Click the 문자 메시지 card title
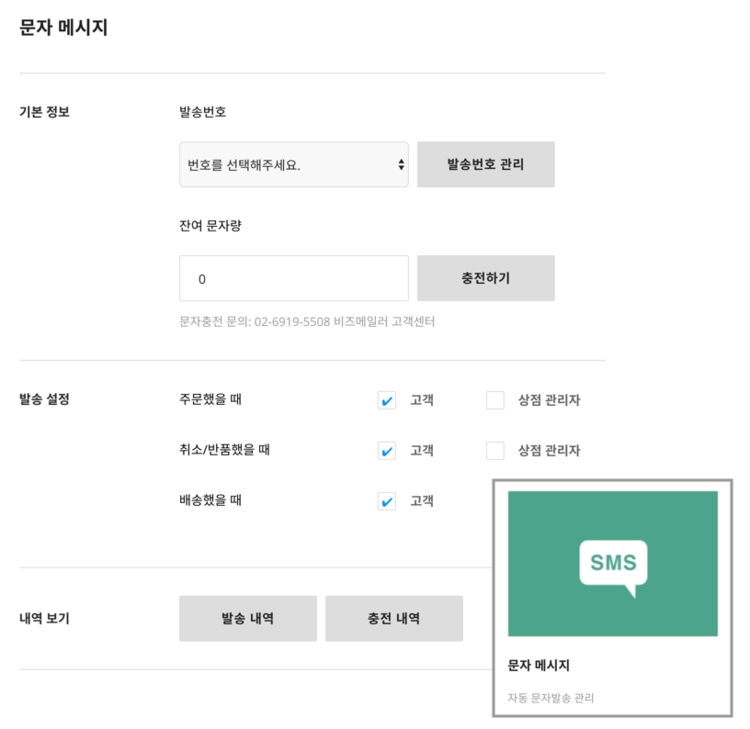The height and width of the screenshot is (729, 750). click(x=538, y=666)
